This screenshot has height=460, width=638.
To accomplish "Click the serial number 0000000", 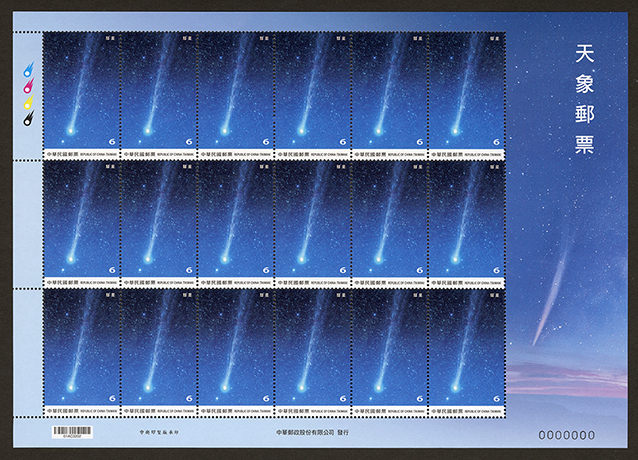I will point(566,435).
